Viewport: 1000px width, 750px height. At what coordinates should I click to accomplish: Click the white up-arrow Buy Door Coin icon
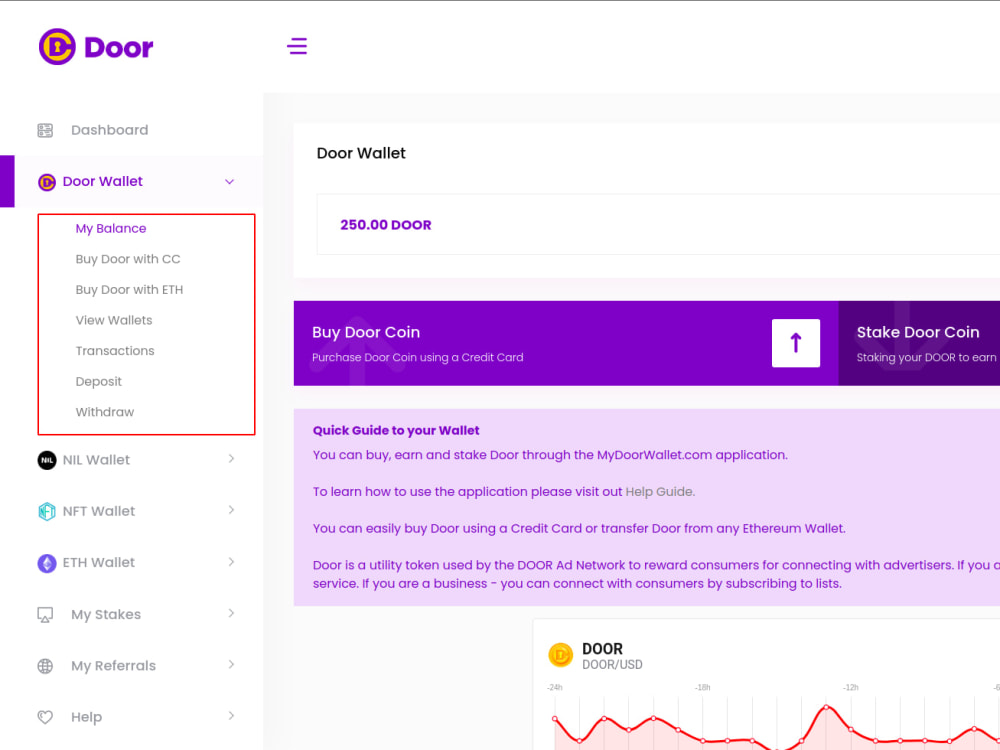pos(795,343)
